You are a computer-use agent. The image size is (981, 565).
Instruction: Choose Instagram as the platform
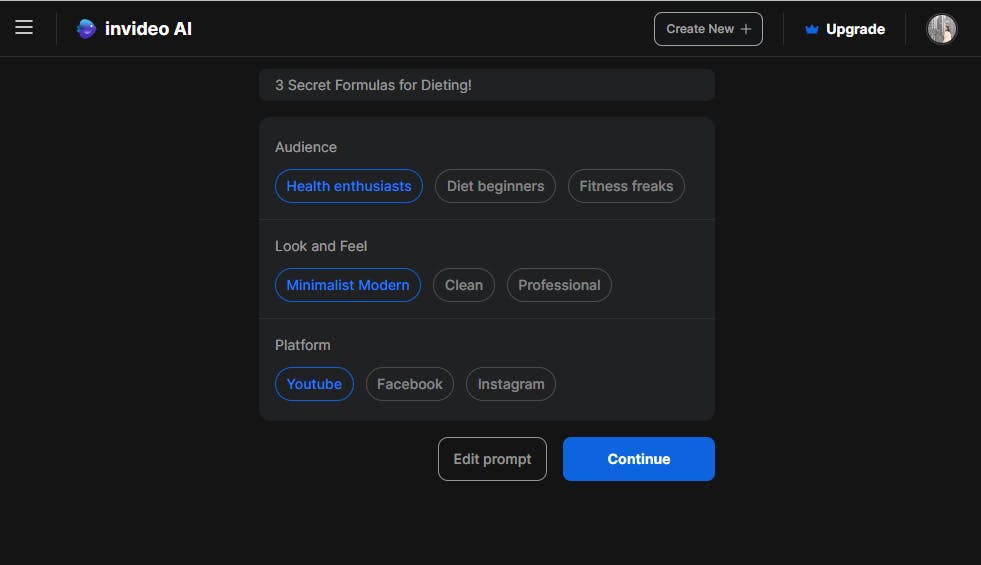click(511, 384)
